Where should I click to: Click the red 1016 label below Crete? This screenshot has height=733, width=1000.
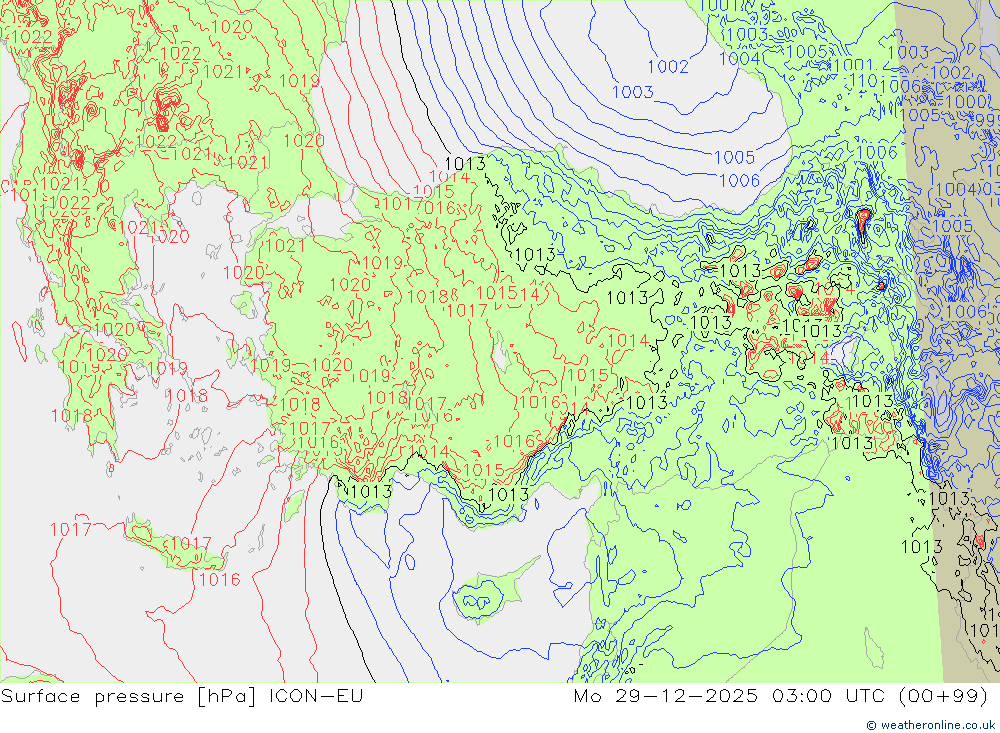click(x=219, y=579)
